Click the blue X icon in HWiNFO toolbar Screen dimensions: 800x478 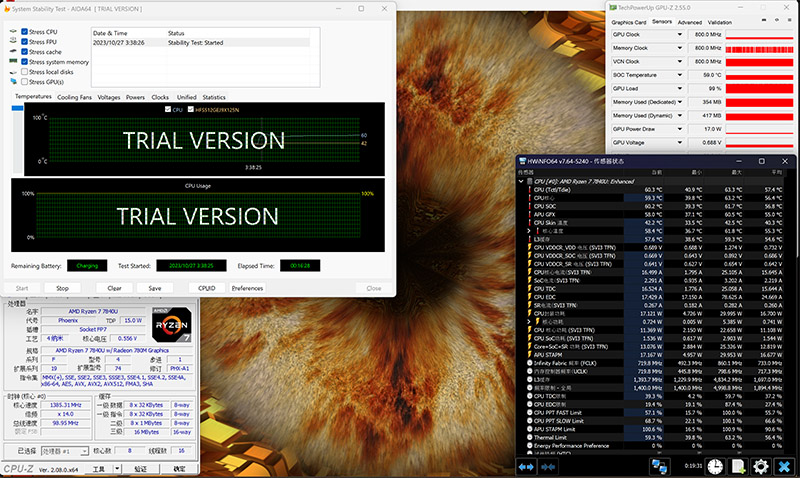coord(784,466)
